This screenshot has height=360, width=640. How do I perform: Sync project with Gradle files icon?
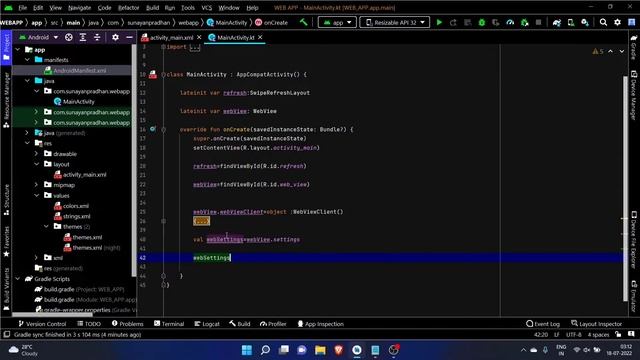point(557,22)
